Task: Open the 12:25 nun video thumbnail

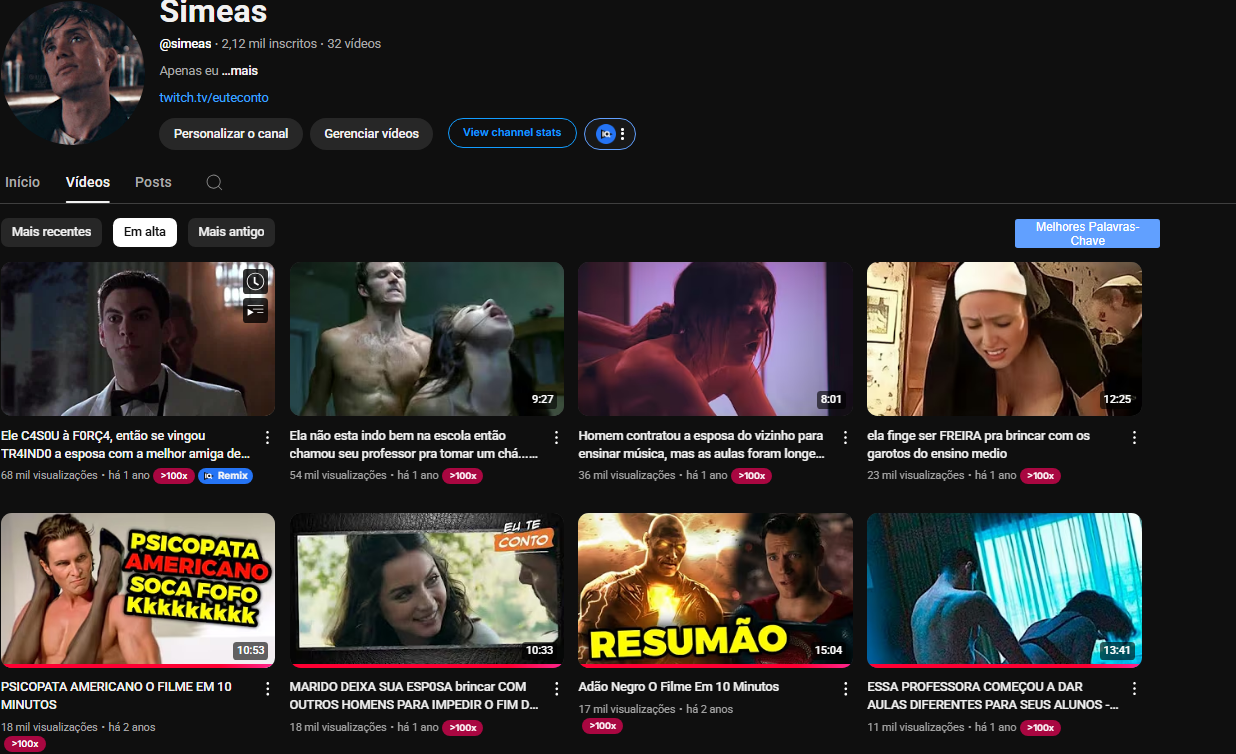Action: coord(1004,339)
